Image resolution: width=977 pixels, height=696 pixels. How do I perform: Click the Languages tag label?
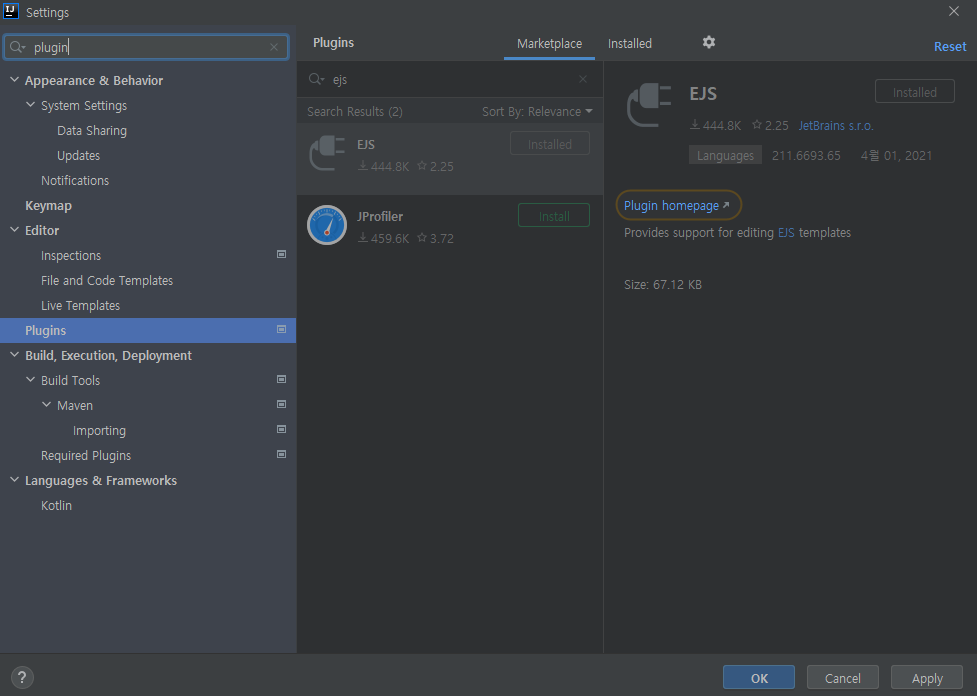725,155
